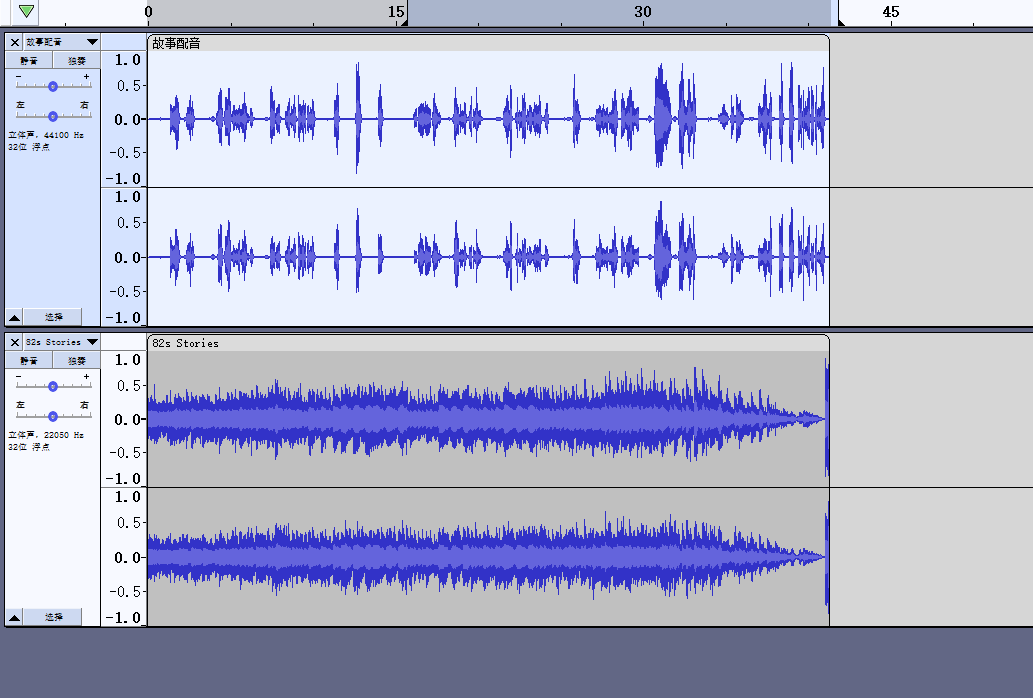This screenshot has height=698, width=1033.
Task: Mute the 故事配音 track
Action: [29, 61]
